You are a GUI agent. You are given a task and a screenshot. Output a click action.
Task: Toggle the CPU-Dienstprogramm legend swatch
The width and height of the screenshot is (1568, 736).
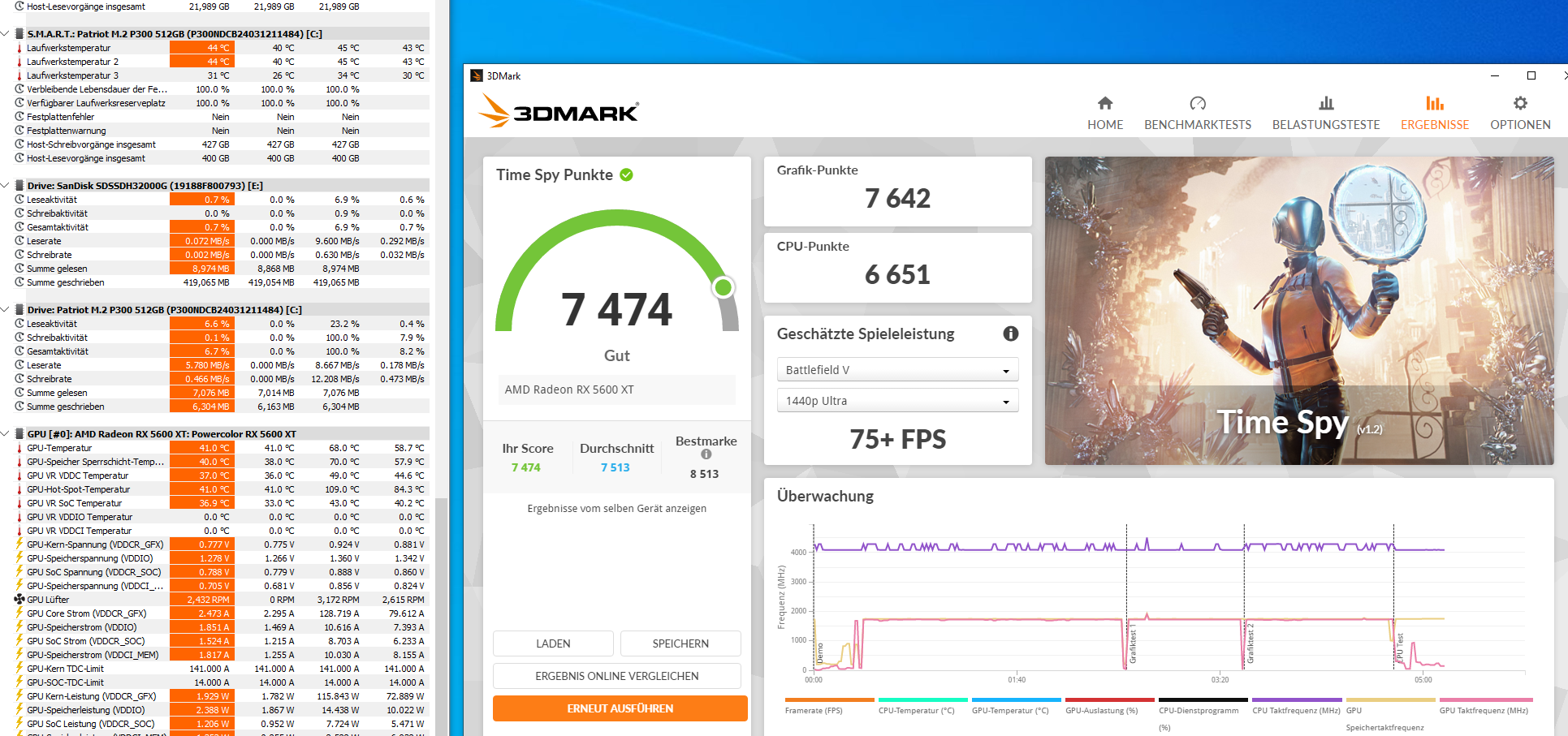1203,699
